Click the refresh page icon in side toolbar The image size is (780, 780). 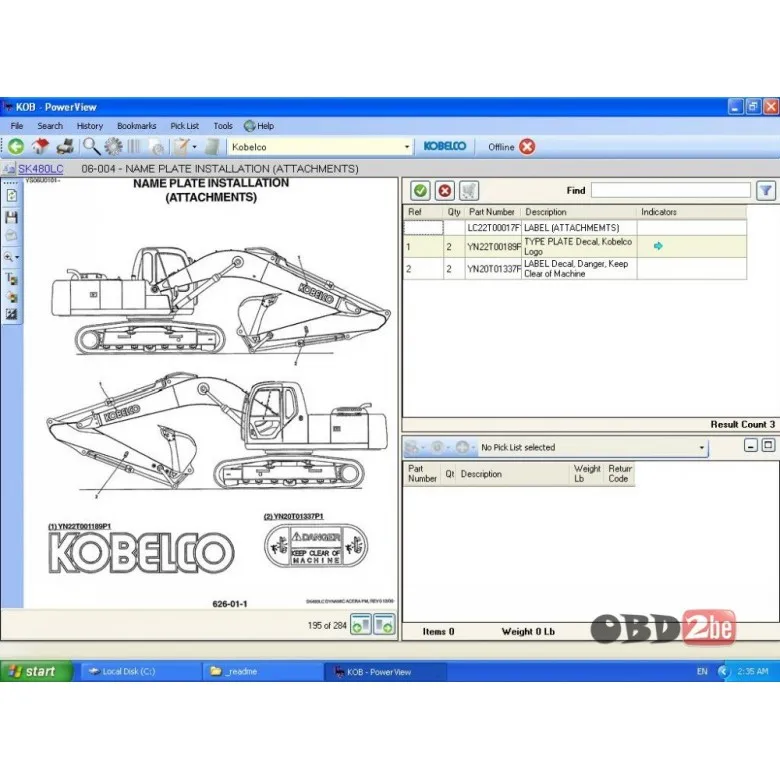pyautogui.click(x=11, y=195)
